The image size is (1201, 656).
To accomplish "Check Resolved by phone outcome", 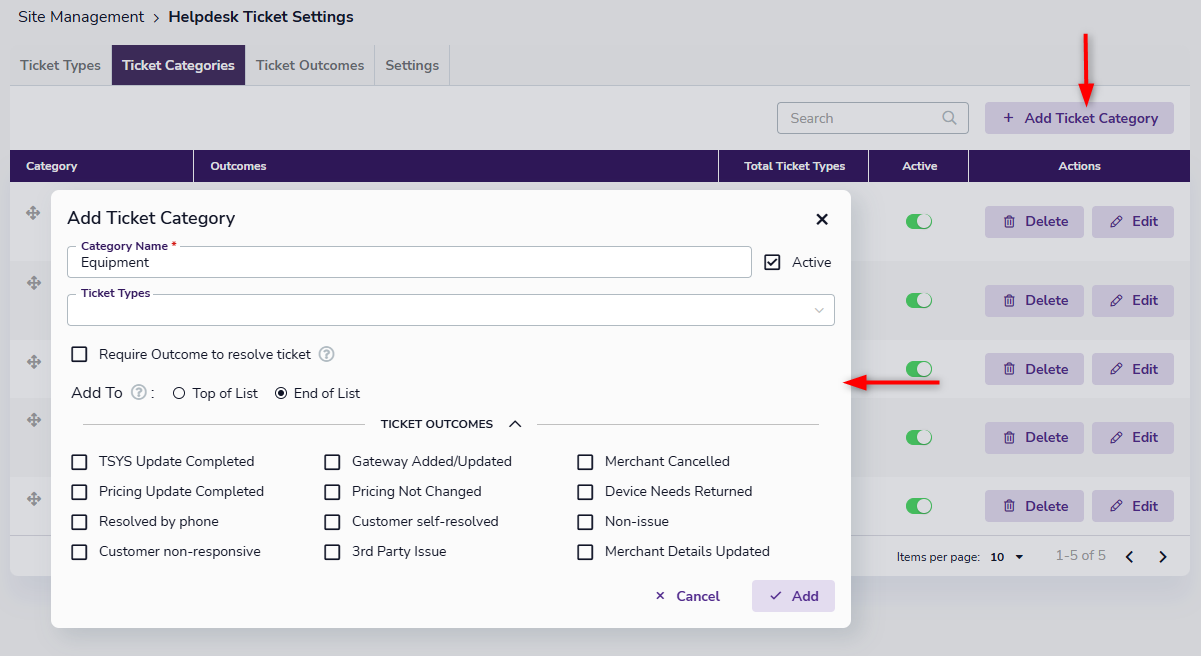I will pos(79,522).
